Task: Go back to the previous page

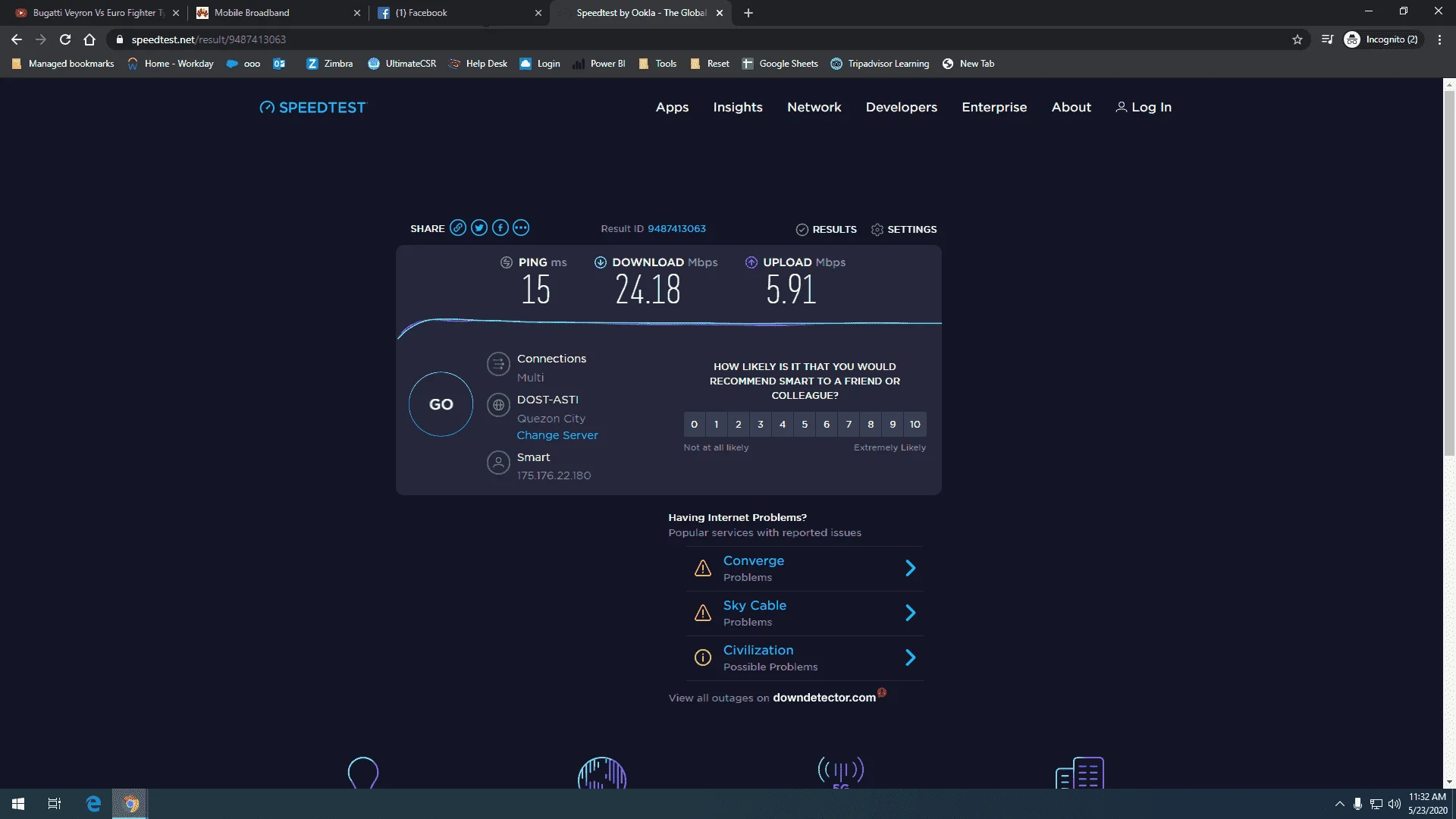Action: click(17, 39)
